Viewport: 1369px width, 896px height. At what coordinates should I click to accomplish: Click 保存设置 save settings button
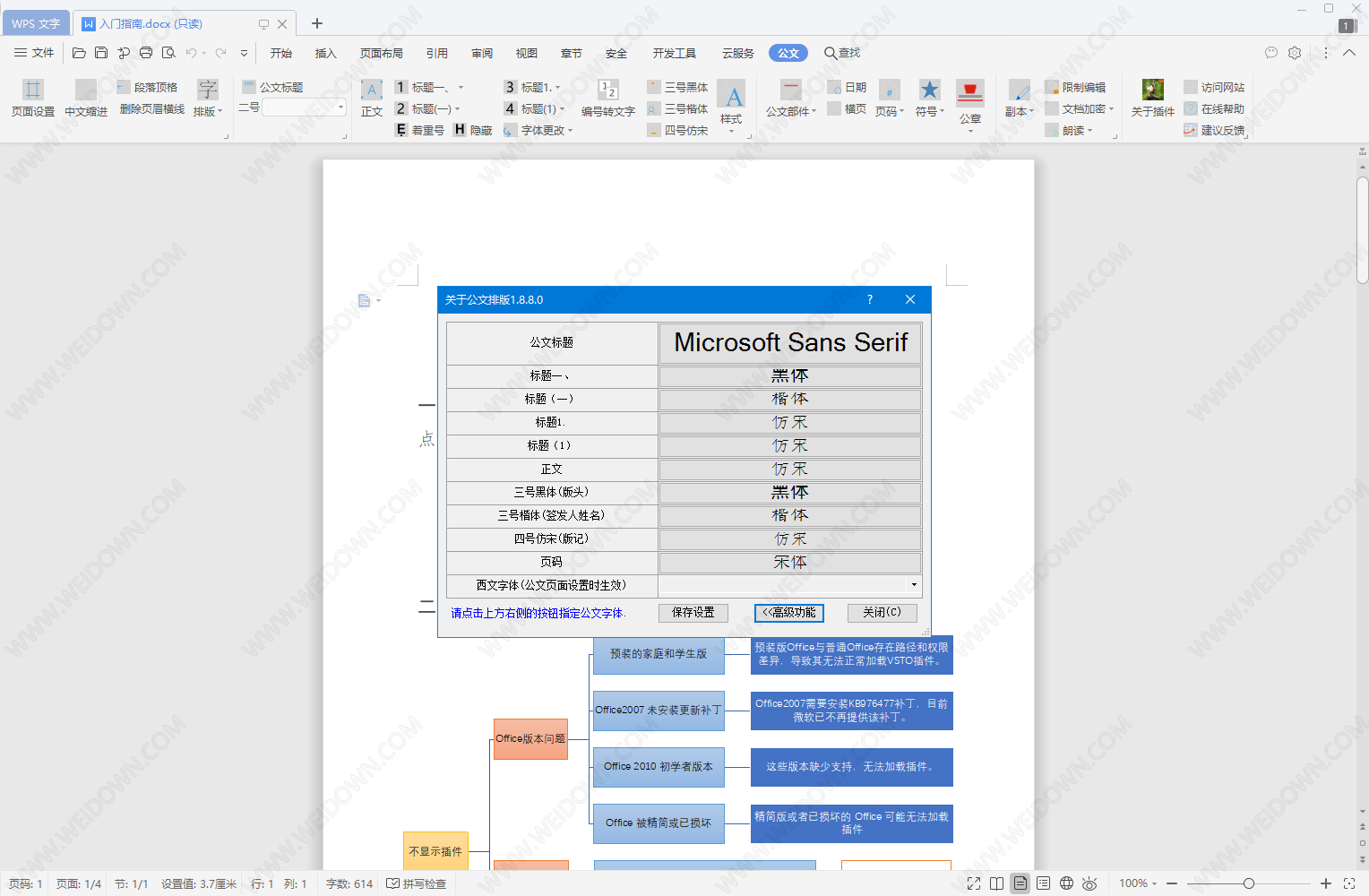(x=693, y=613)
